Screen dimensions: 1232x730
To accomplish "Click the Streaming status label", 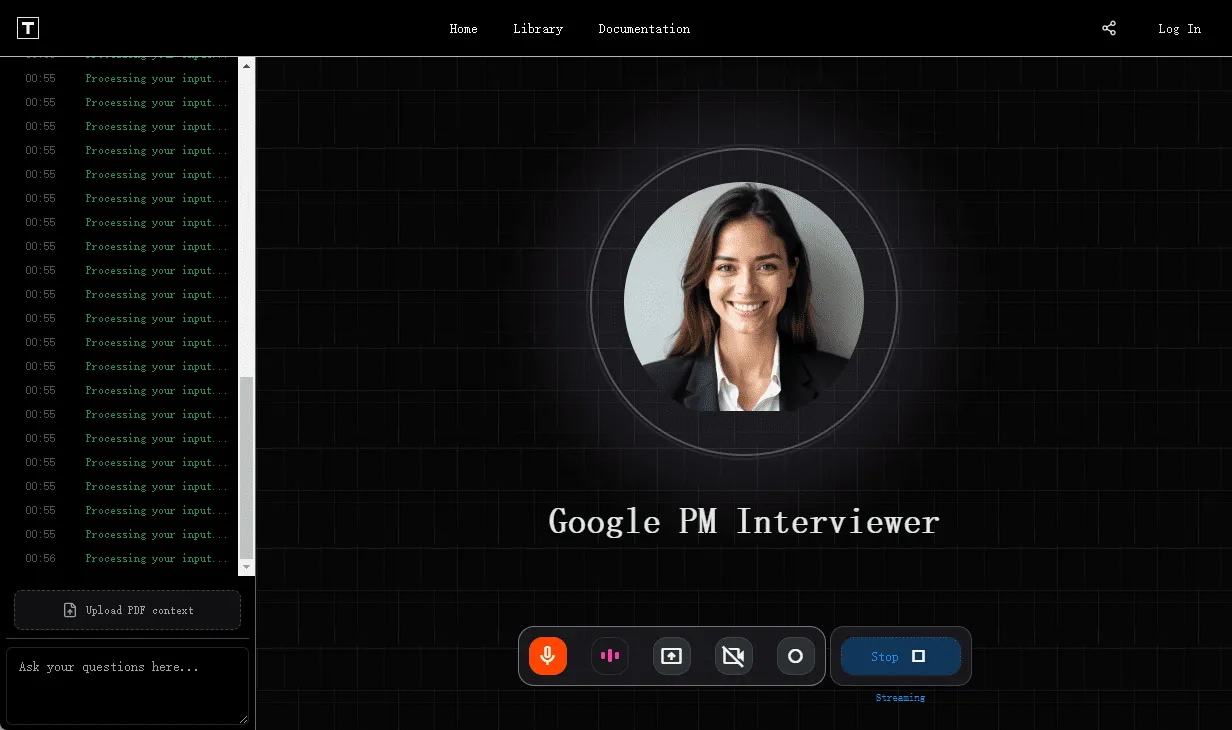I will pos(900,698).
